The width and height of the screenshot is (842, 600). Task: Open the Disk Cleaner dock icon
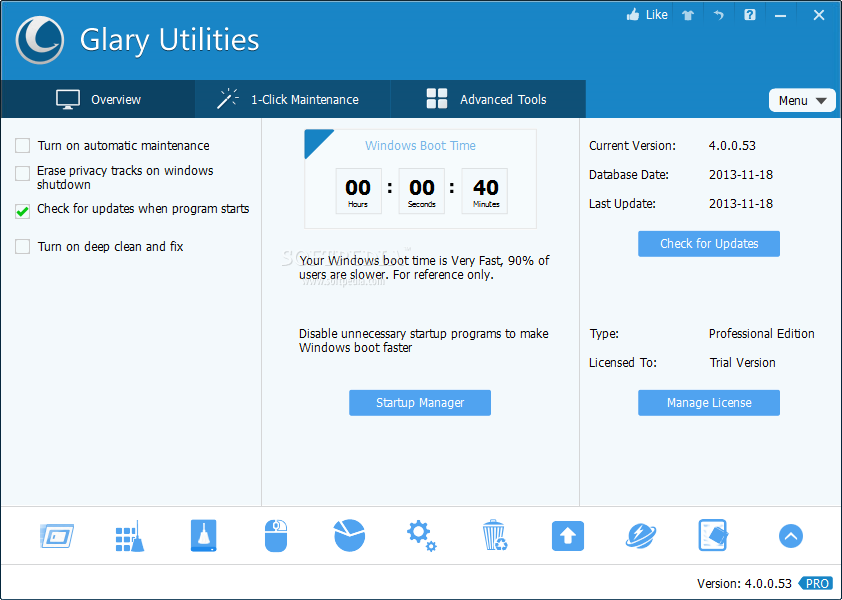click(x=204, y=536)
